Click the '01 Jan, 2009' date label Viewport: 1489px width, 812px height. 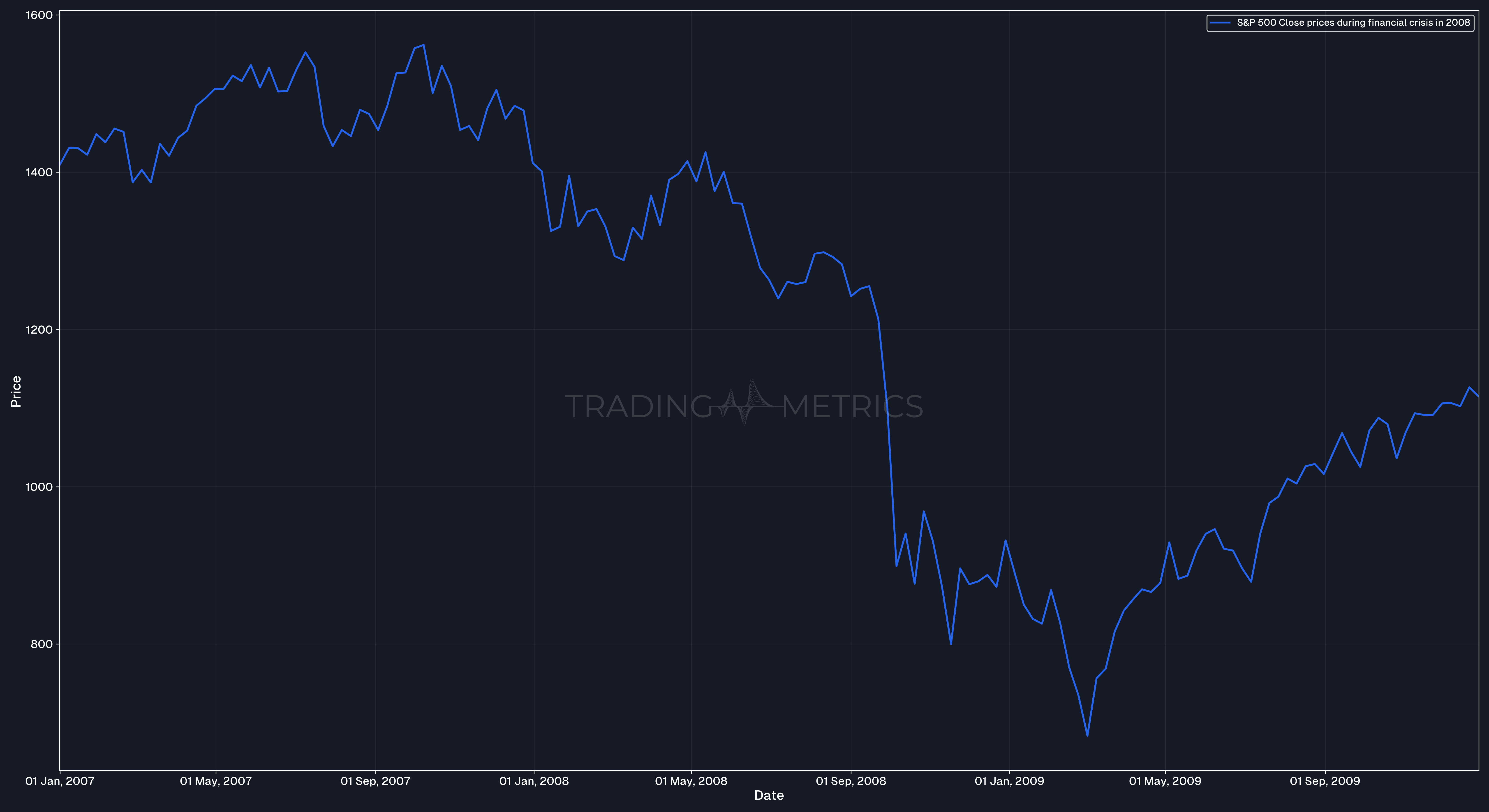[1009, 781]
